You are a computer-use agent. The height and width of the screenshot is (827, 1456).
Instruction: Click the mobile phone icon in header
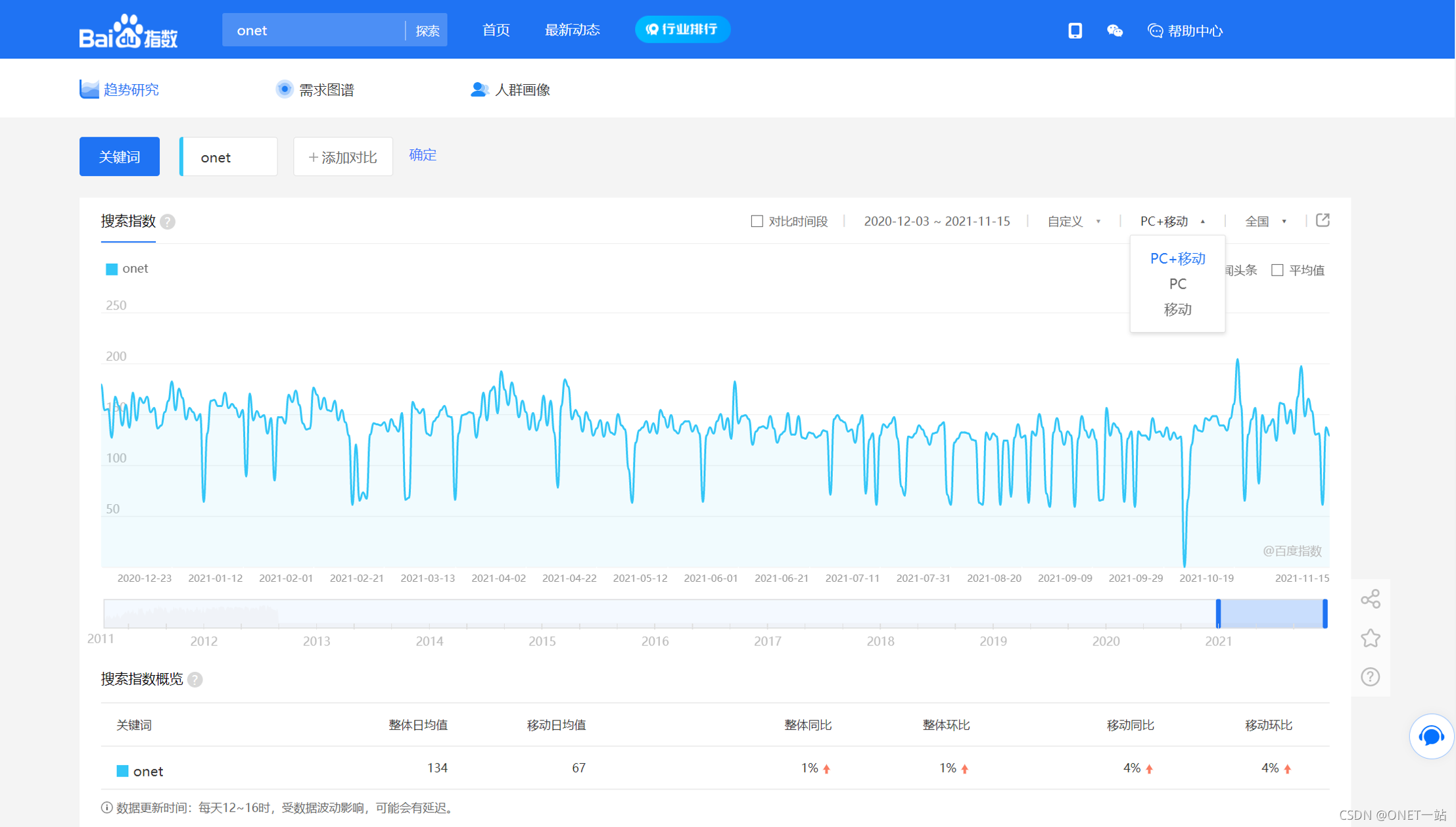coord(1075,30)
